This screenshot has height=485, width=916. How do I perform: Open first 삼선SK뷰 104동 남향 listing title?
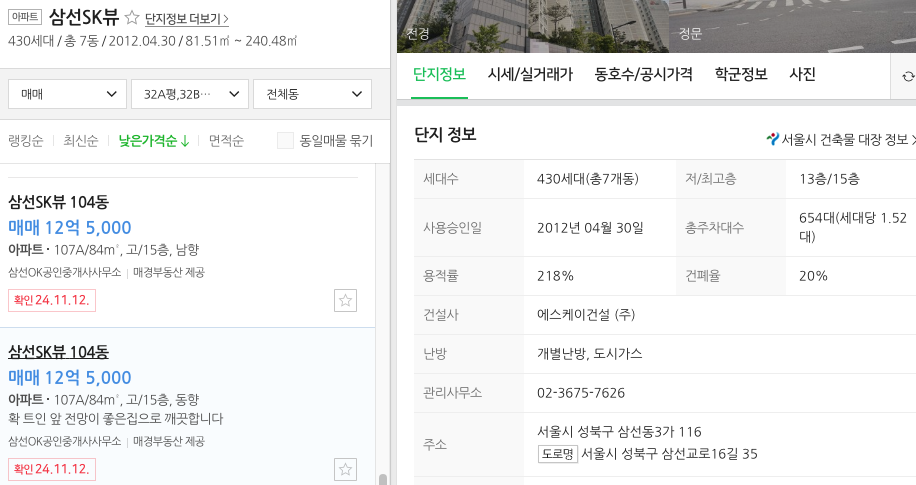pos(58,202)
